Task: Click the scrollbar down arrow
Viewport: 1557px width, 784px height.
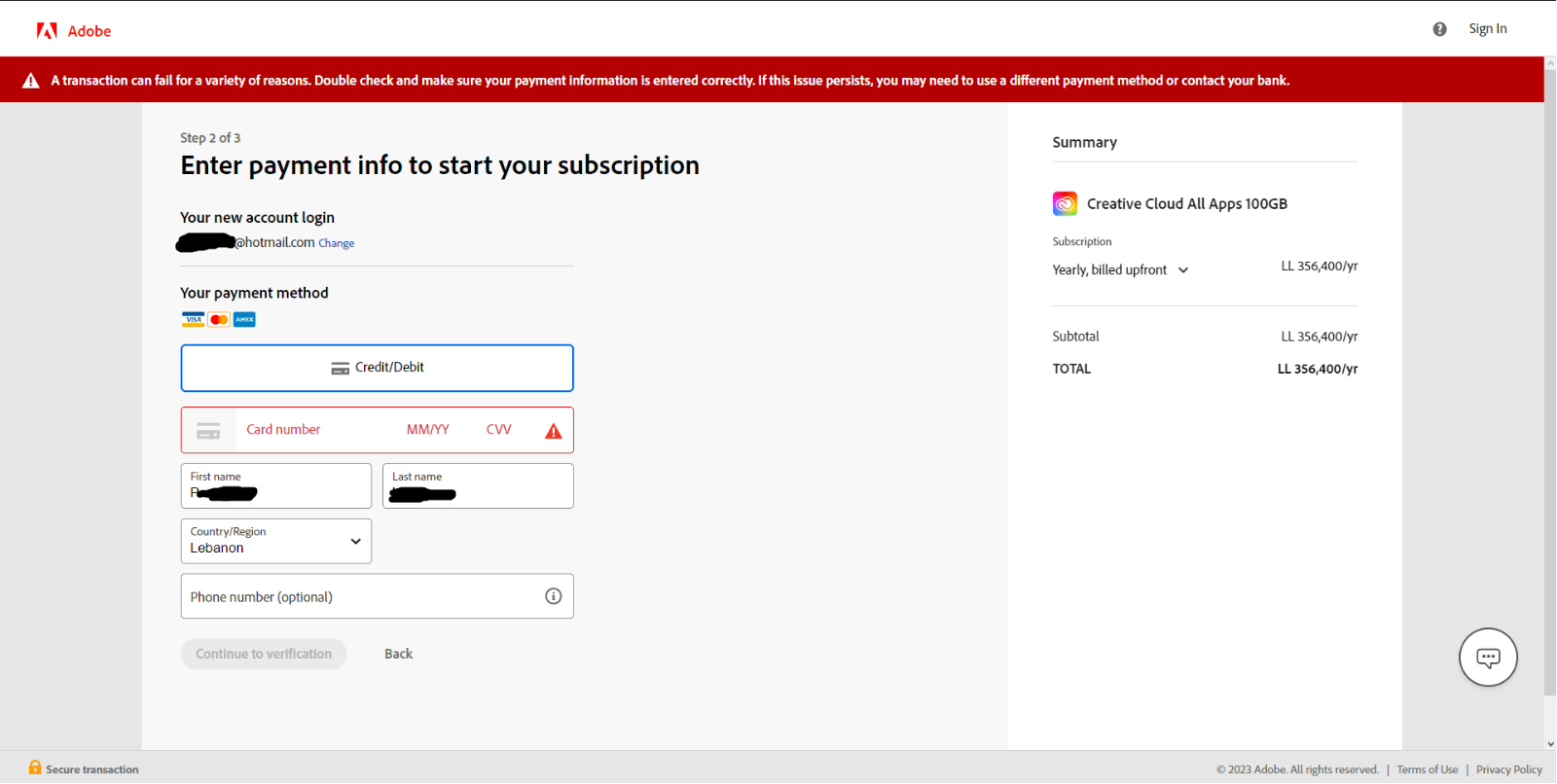Action: click(x=1550, y=744)
